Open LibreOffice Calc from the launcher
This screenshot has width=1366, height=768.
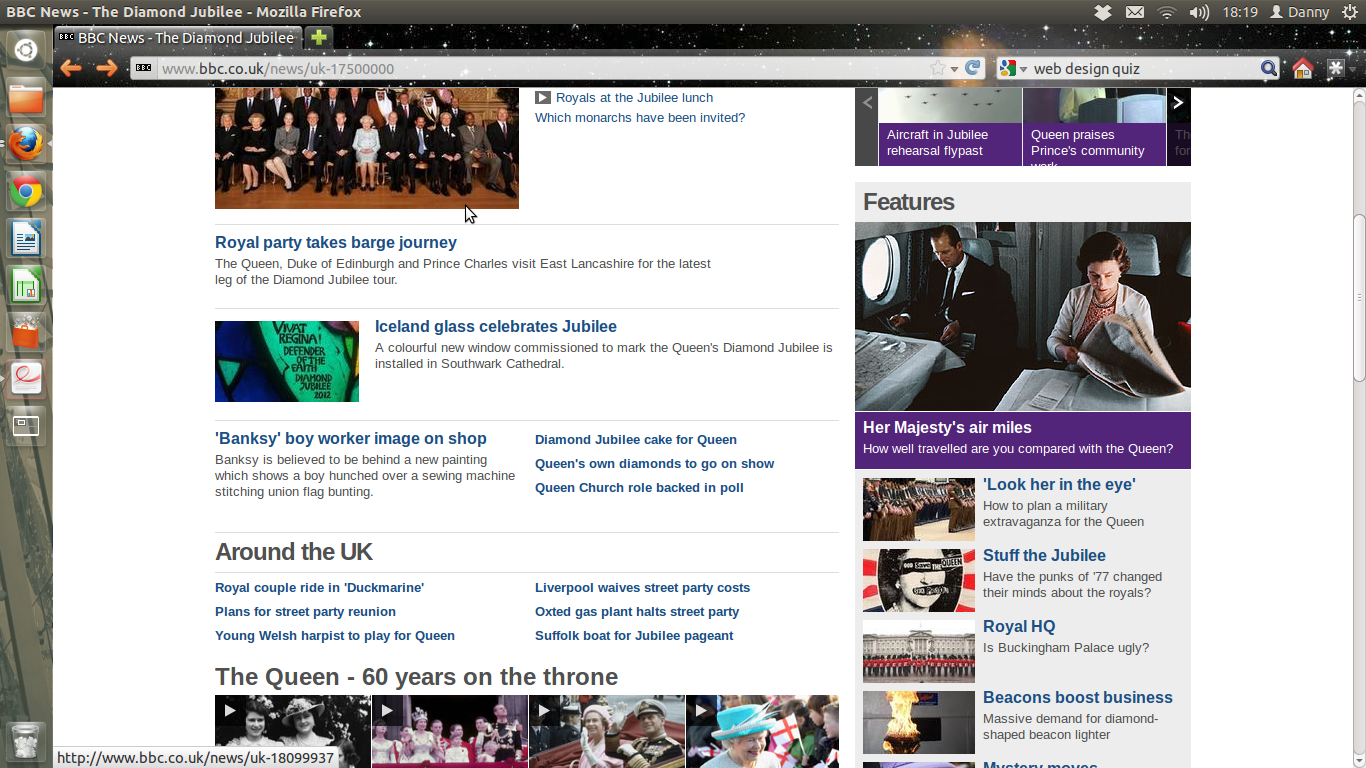click(27, 285)
